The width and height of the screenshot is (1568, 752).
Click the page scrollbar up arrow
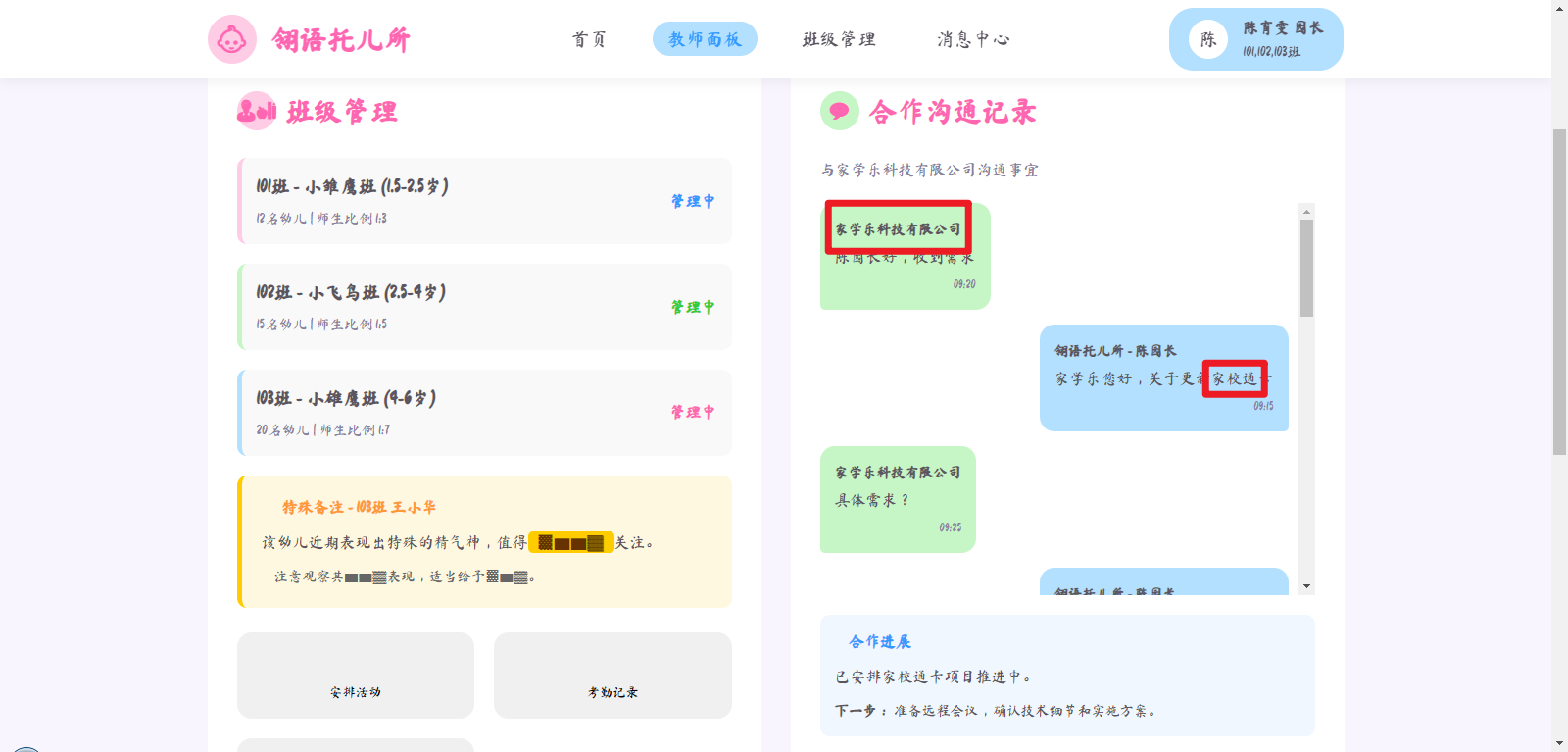tap(1559, 8)
